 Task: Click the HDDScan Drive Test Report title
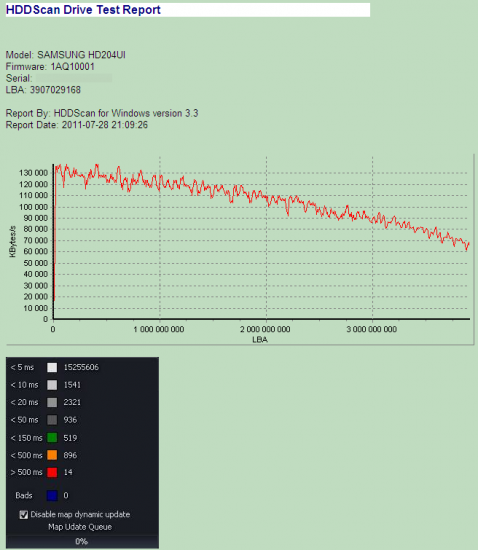pos(83,10)
